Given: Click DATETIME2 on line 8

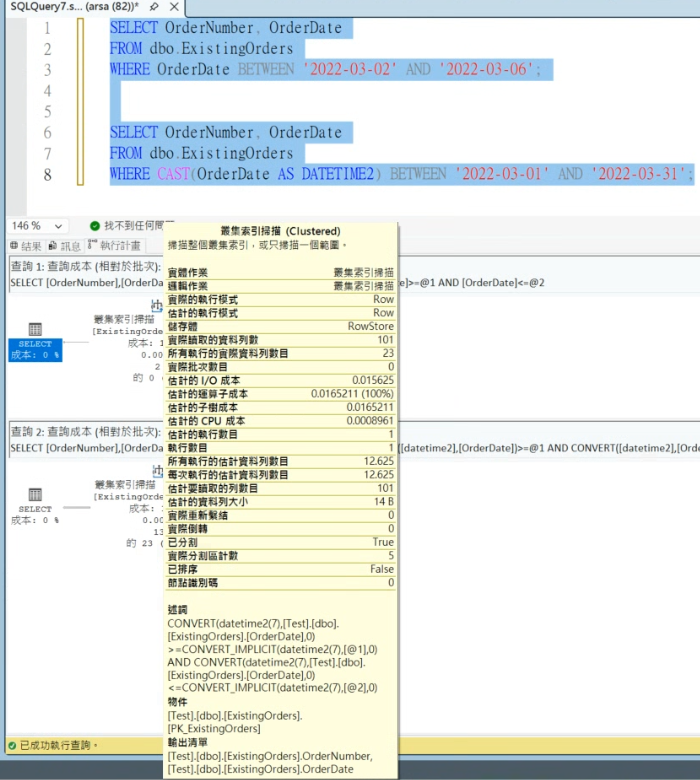Looking at the screenshot, I should coord(337,174).
